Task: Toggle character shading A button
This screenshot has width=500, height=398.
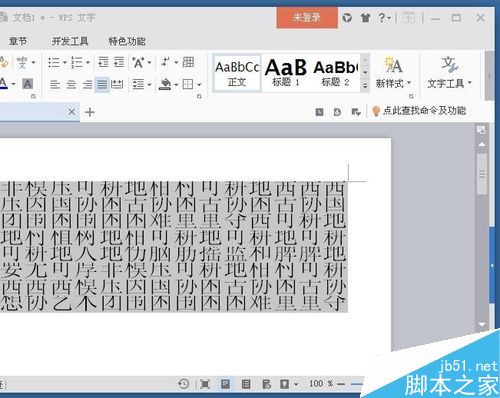Action: click(27, 84)
